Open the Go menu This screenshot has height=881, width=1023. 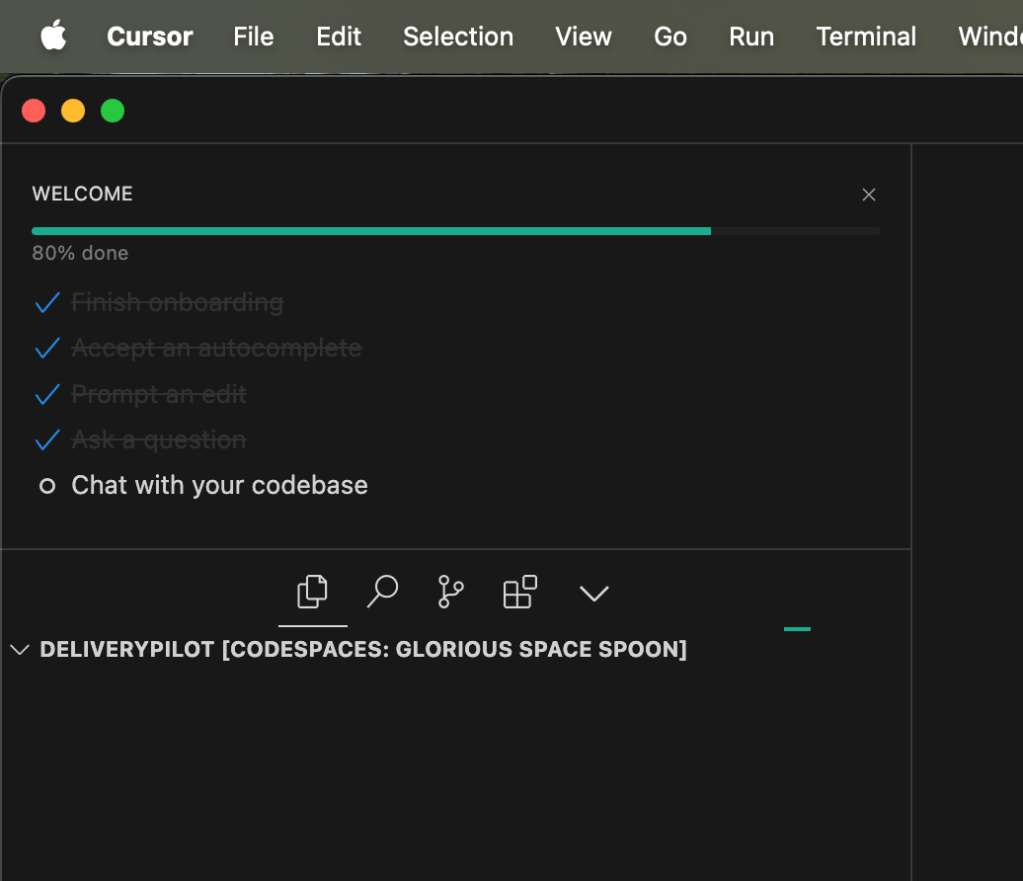670,37
